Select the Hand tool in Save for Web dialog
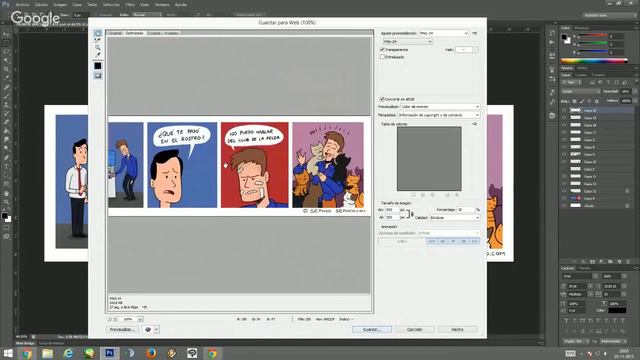 pos(98,33)
